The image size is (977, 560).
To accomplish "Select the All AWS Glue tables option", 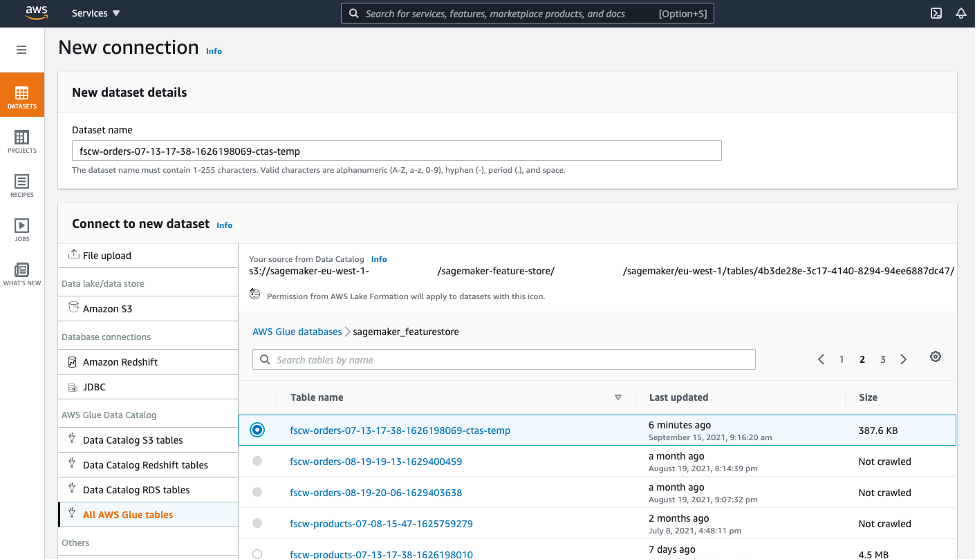I will pyautogui.click(x=148, y=515).
